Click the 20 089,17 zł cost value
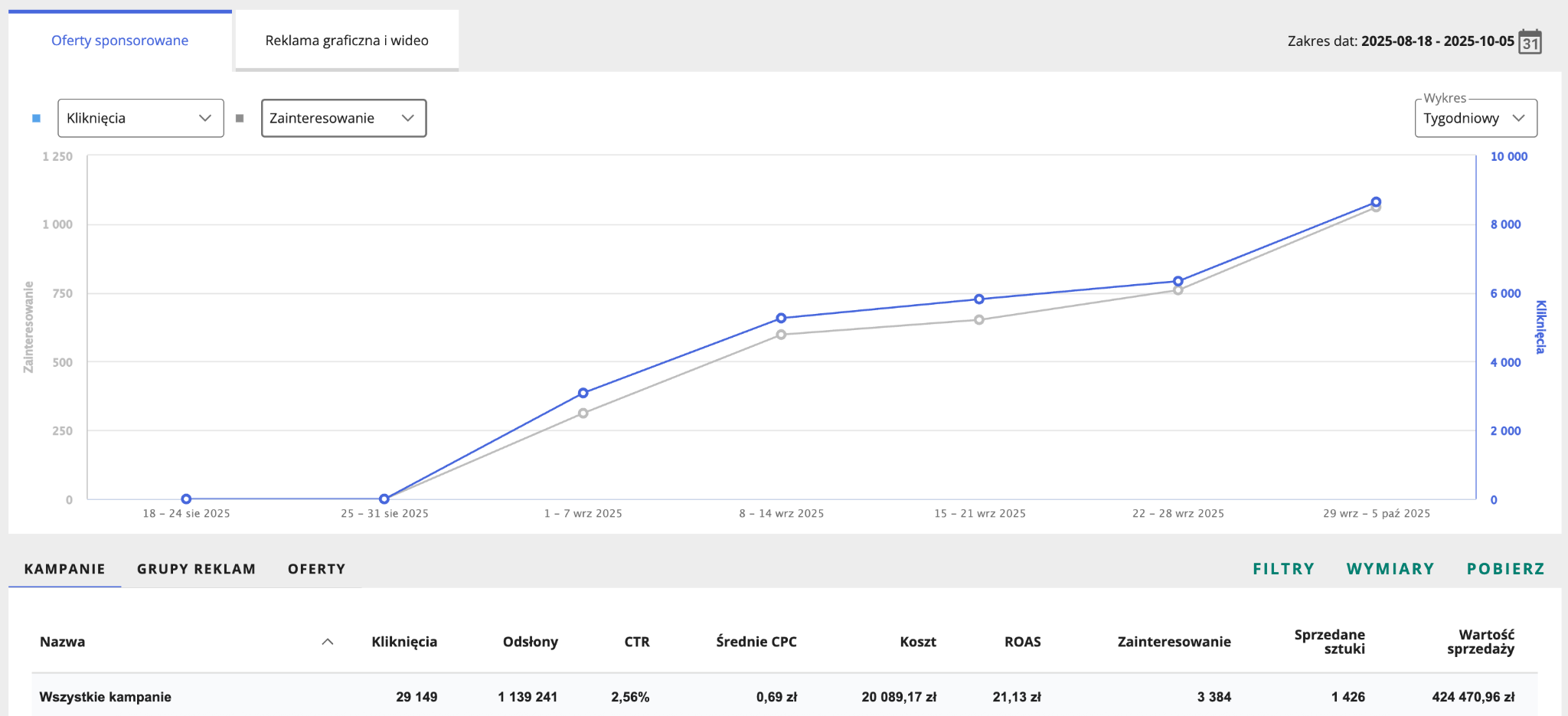The width and height of the screenshot is (1568, 716). pos(899,697)
